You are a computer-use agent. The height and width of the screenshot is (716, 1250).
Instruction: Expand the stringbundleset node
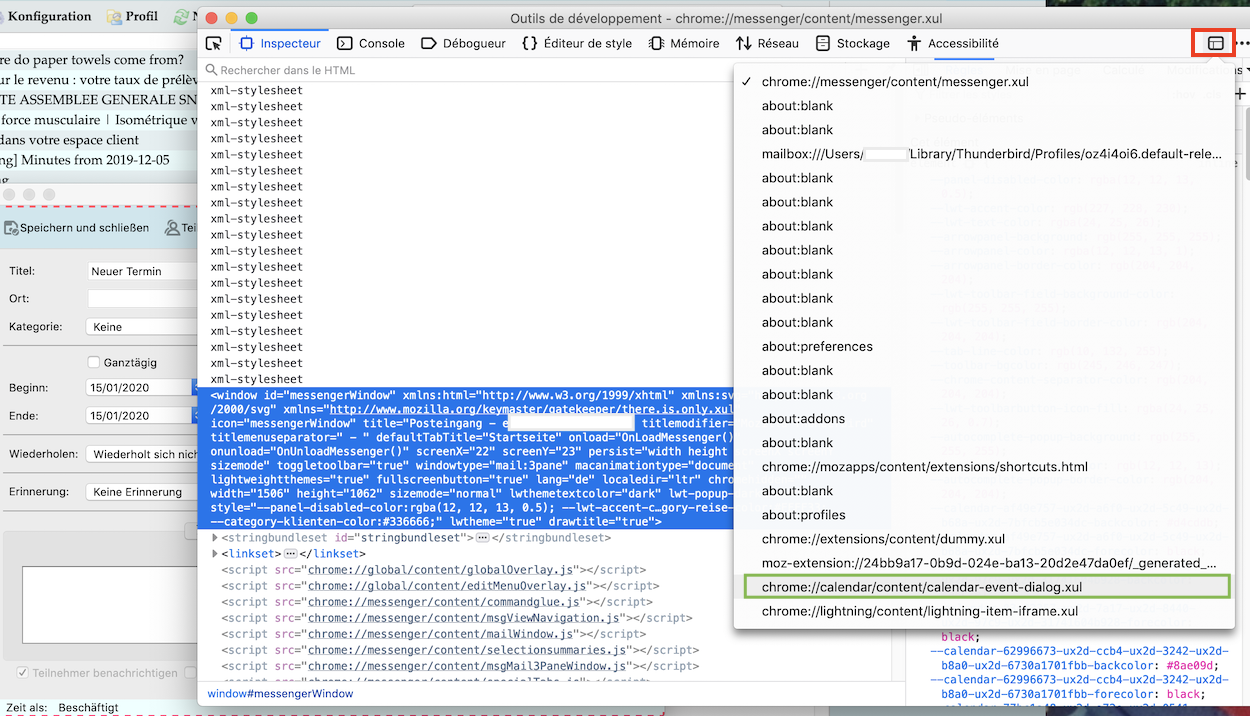pos(215,538)
